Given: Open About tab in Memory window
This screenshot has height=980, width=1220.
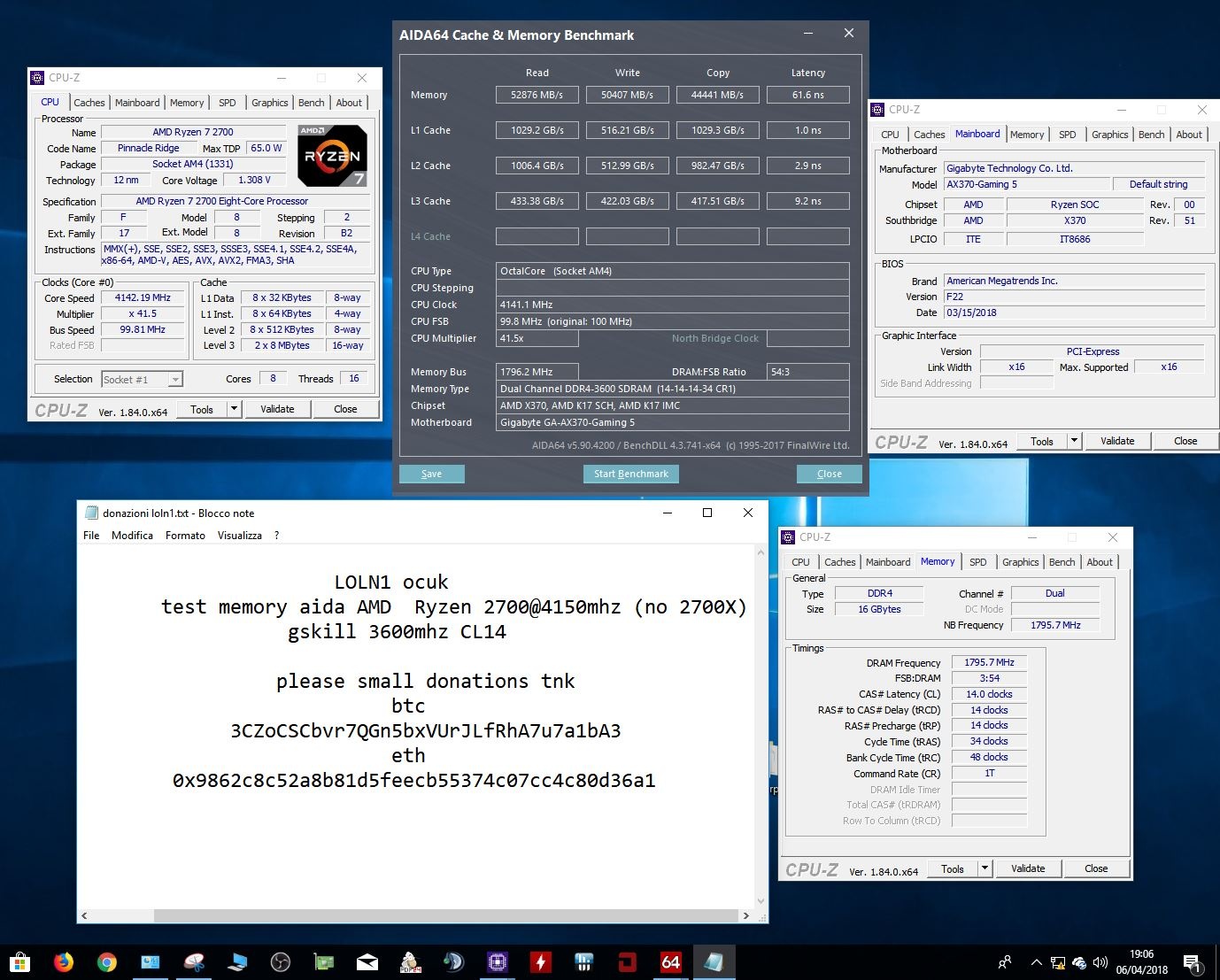Looking at the screenshot, I should point(1100,562).
